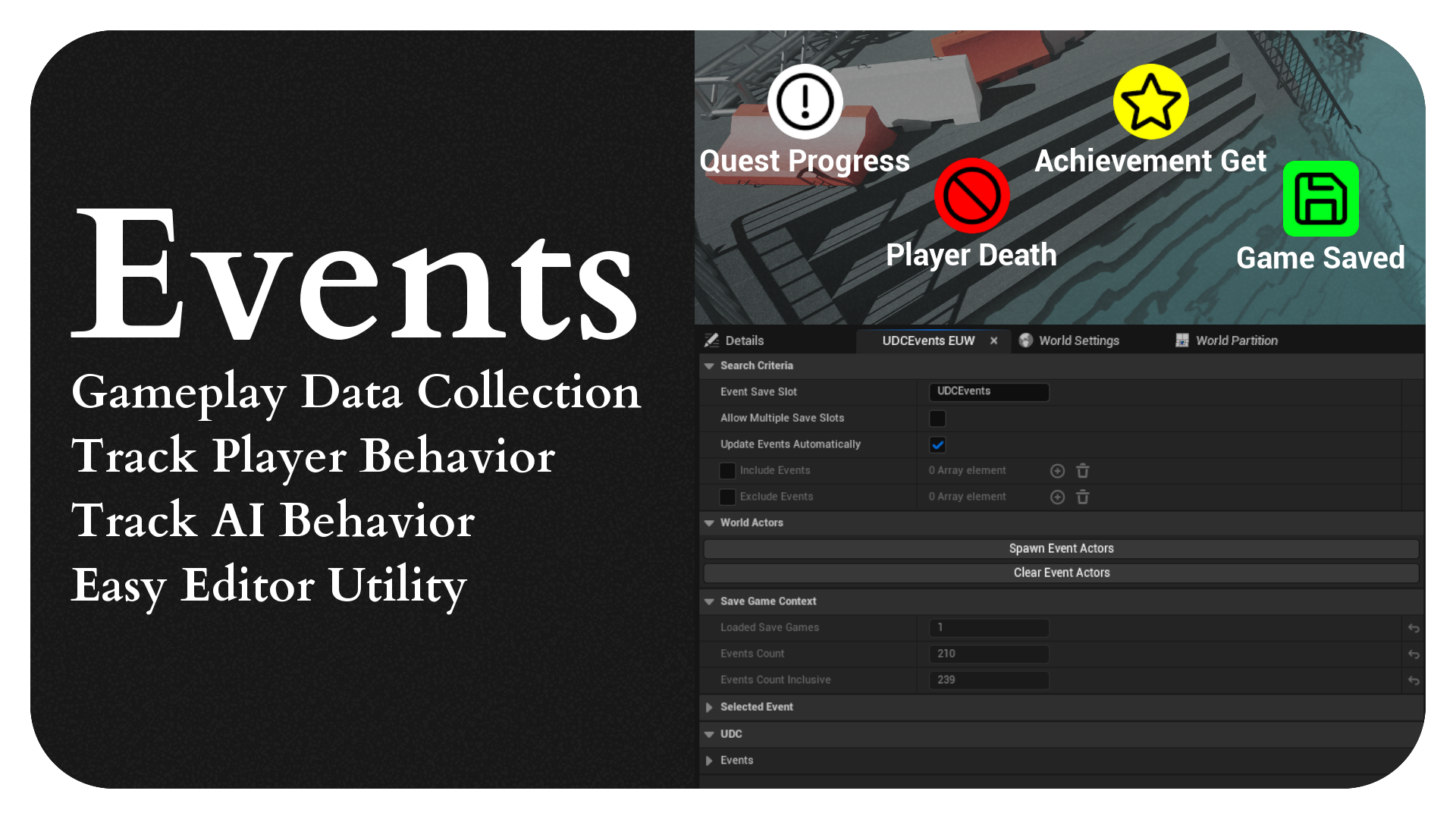This screenshot has width=1456, height=819.
Task: Collapse the Save Game Context section
Action: (709, 601)
